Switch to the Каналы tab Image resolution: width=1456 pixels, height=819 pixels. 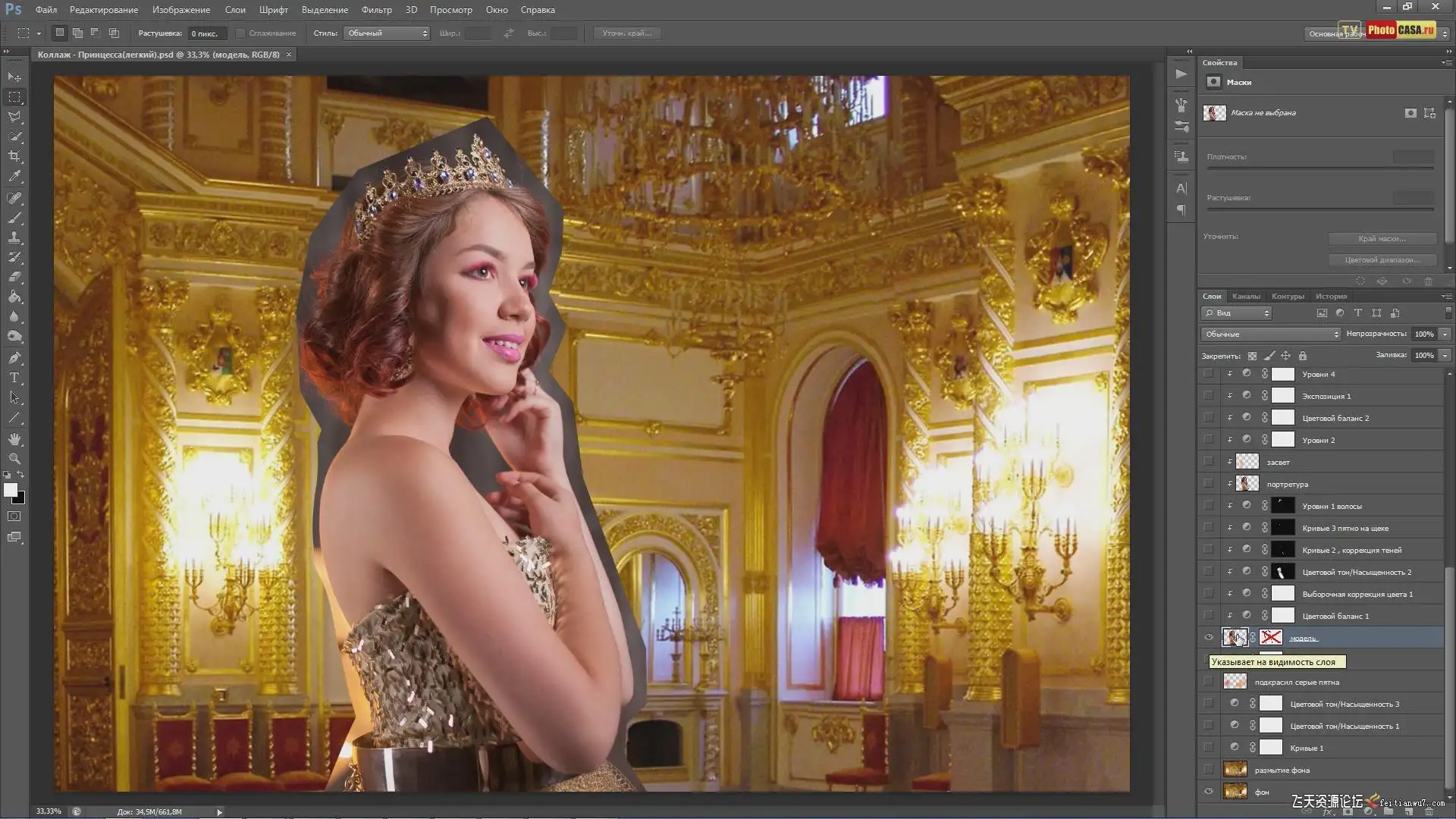coord(1246,297)
